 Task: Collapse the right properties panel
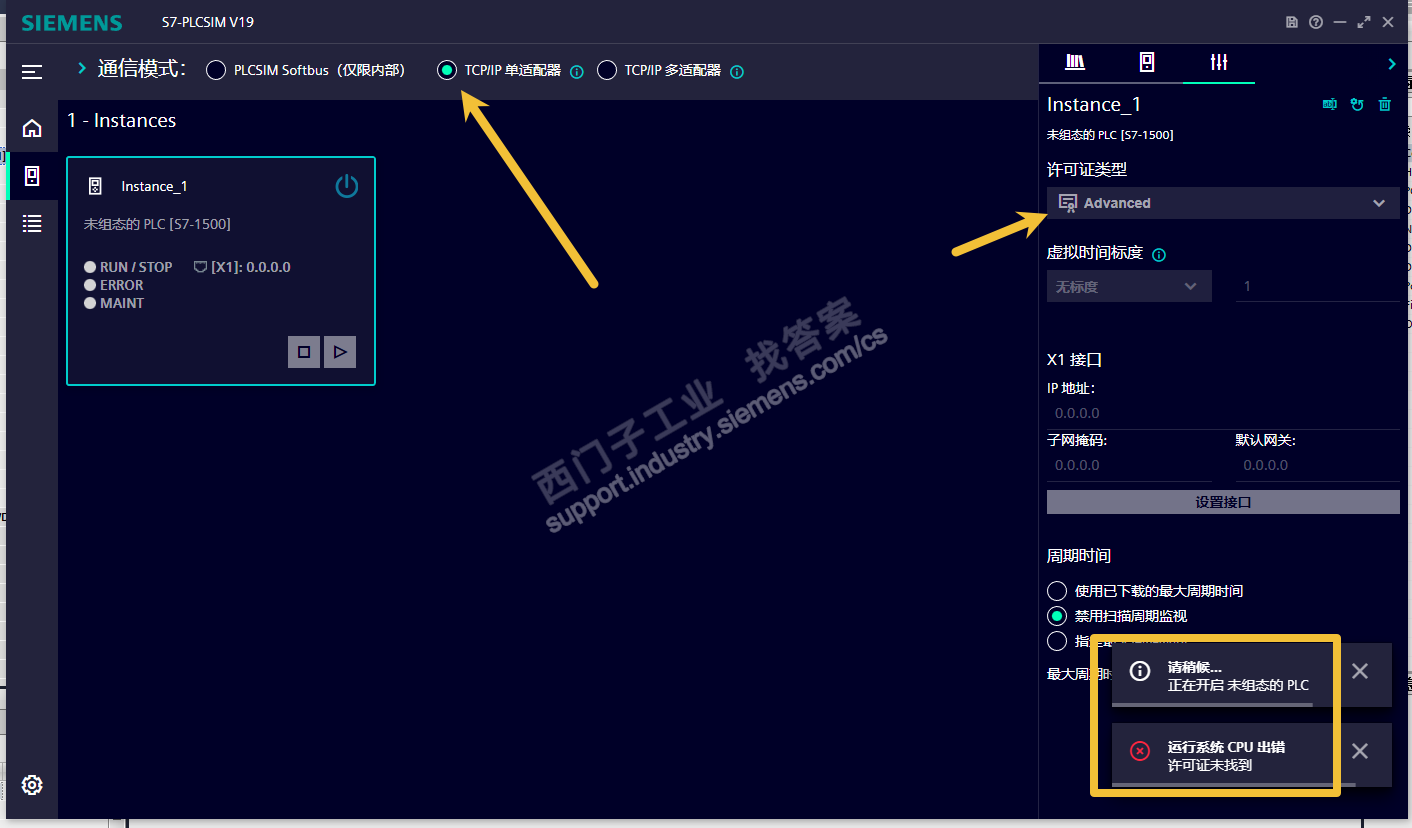(x=1392, y=64)
